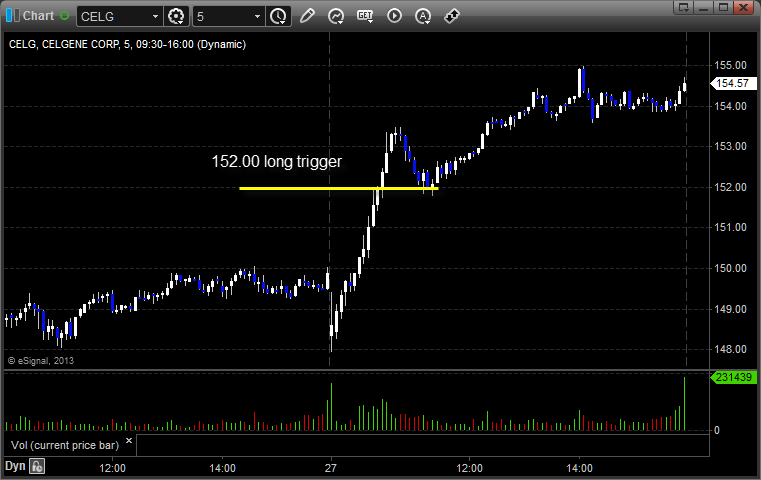Select the pencil drawing tools icon
Viewport: 761px width, 480px height.
pyautogui.click(x=307, y=16)
